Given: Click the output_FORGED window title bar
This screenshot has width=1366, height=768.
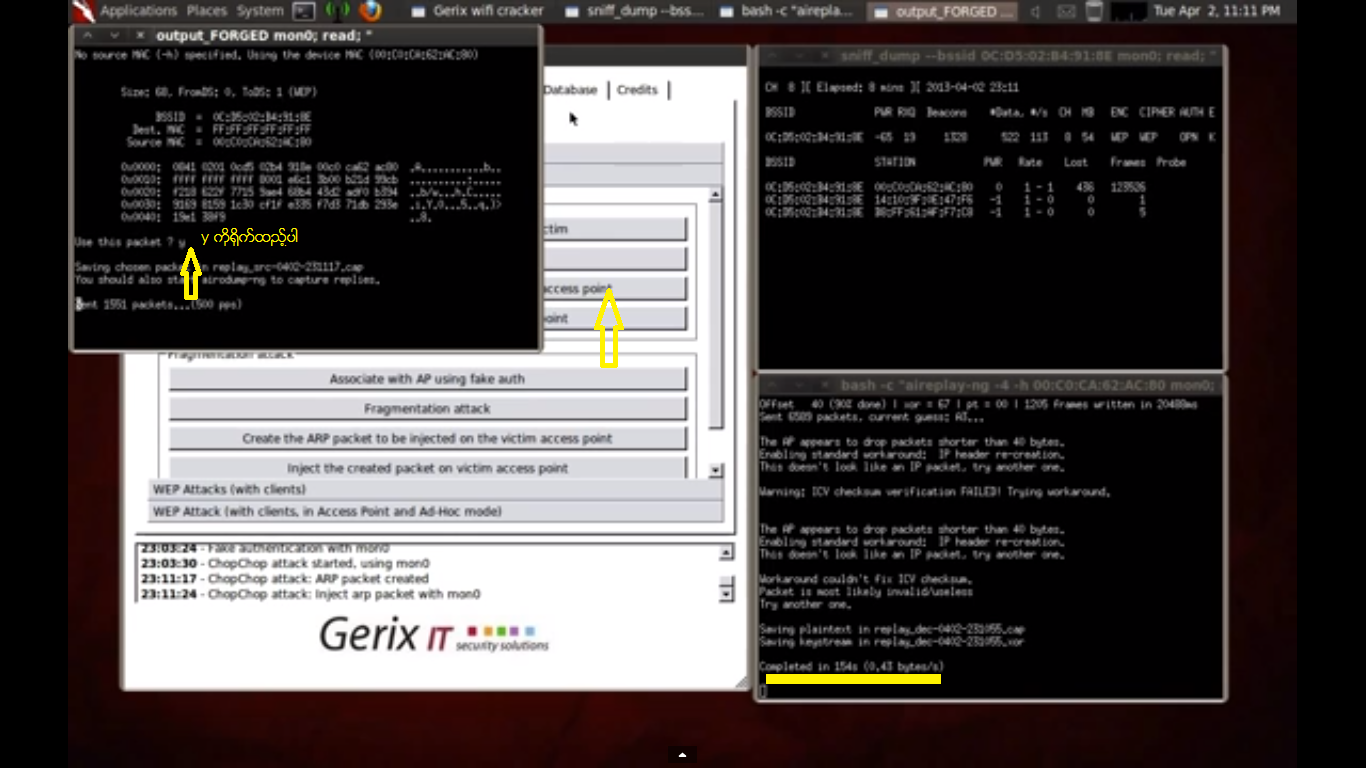Looking at the screenshot, I should click(x=306, y=35).
